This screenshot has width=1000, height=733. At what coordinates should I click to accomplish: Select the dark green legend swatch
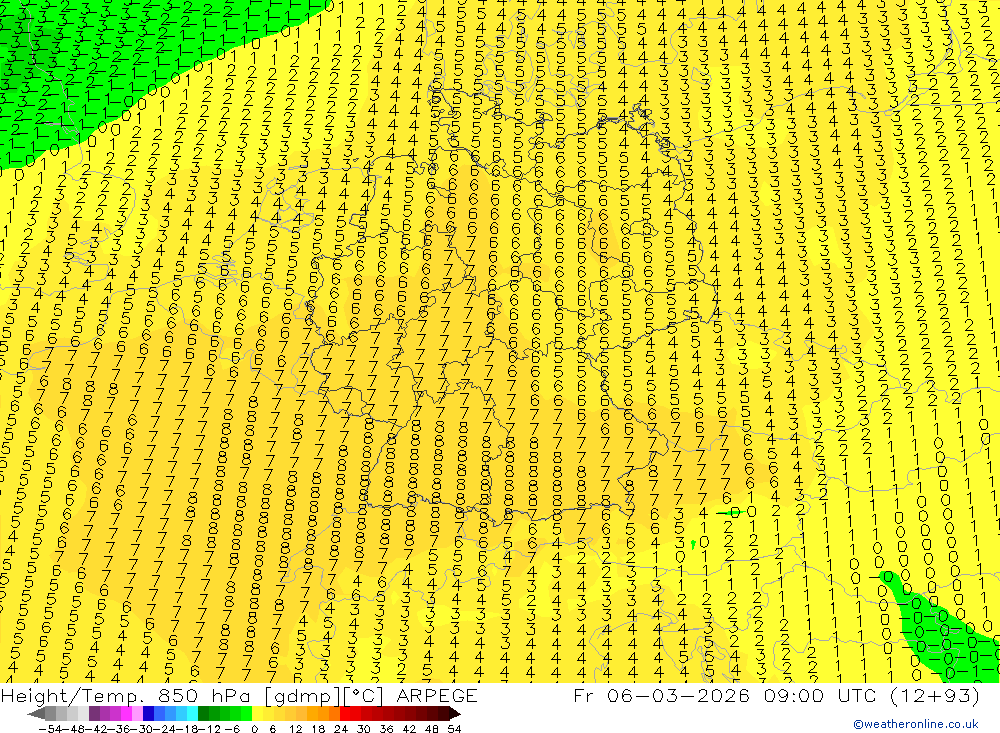click(x=203, y=713)
